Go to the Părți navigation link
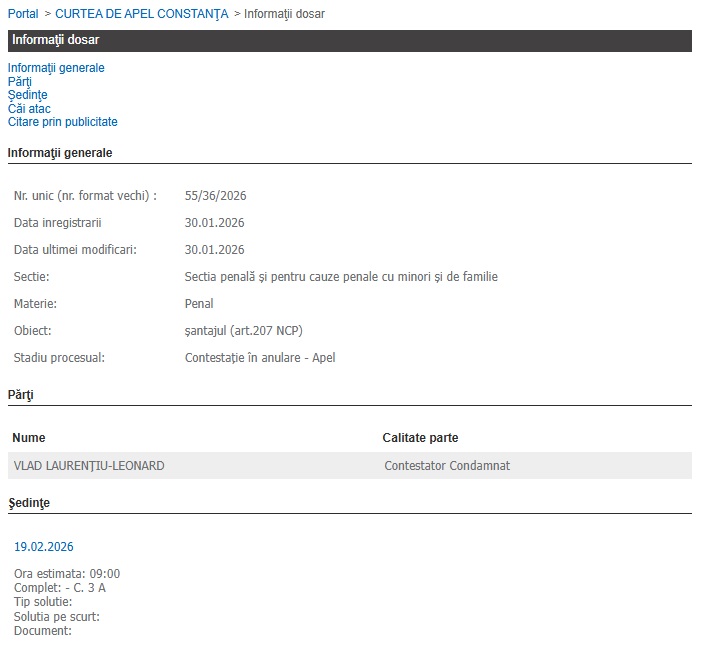The image size is (704, 655). pyautogui.click(x=20, y=82)
